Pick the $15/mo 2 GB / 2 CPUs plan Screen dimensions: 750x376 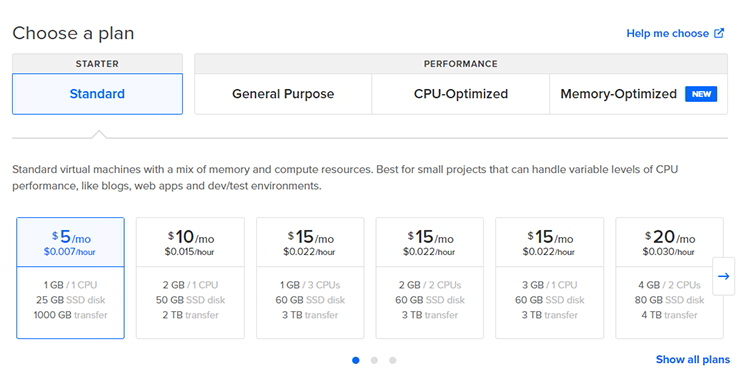(430, 278)
